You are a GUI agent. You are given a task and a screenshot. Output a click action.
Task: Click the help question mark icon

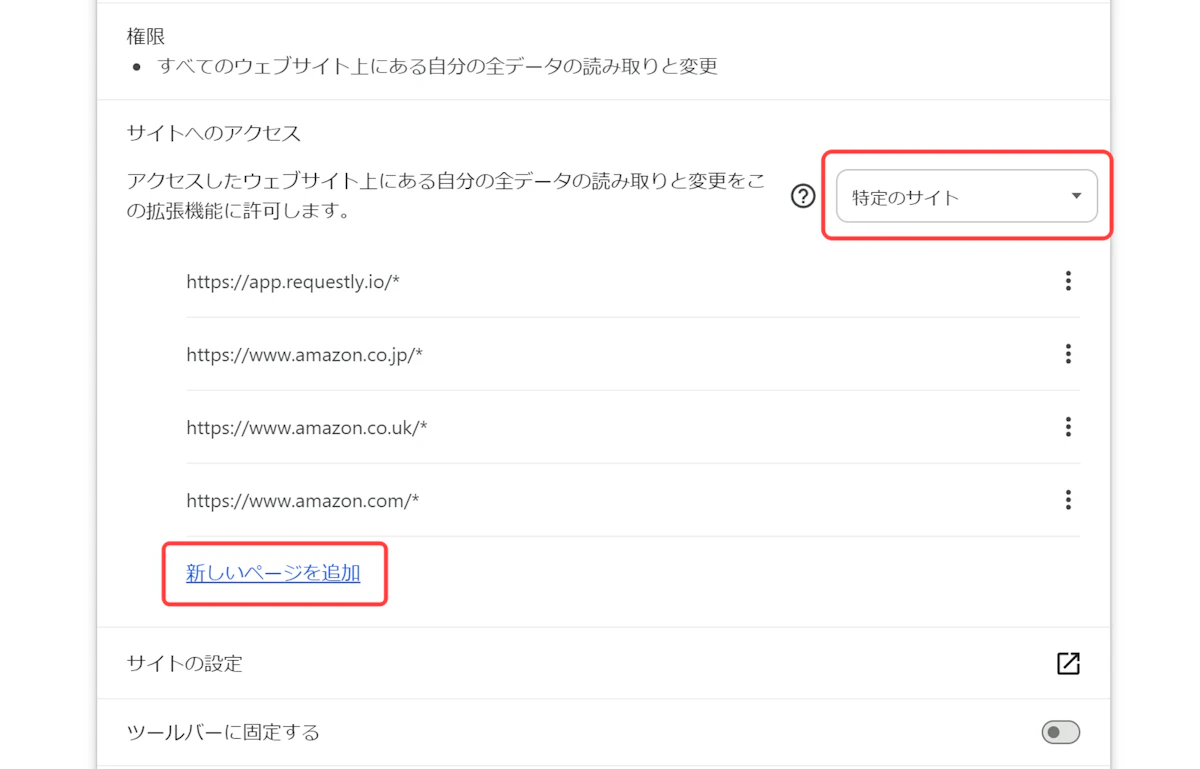click(803, 196)
